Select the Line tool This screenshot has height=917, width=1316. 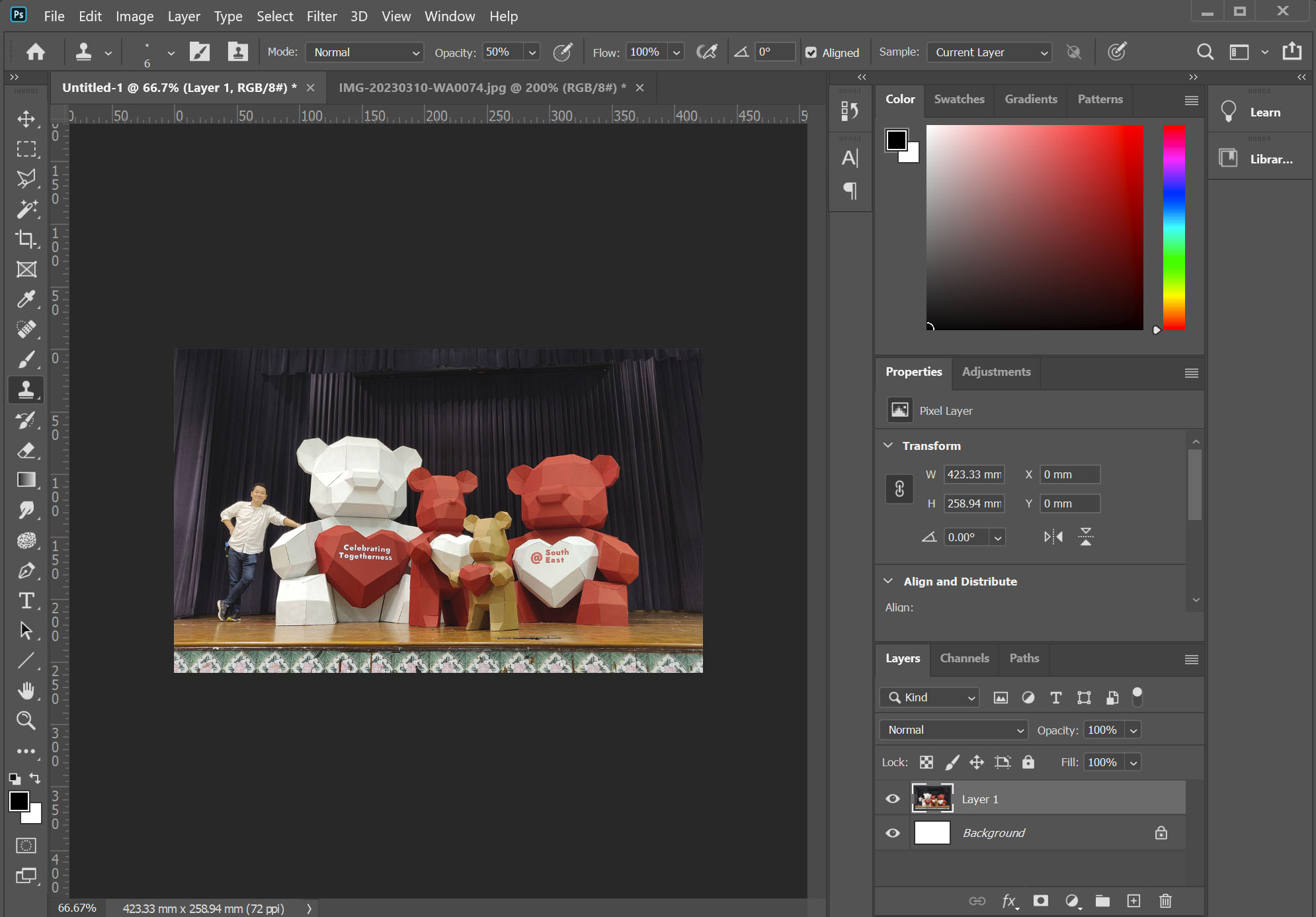click(x=26, y=661)
